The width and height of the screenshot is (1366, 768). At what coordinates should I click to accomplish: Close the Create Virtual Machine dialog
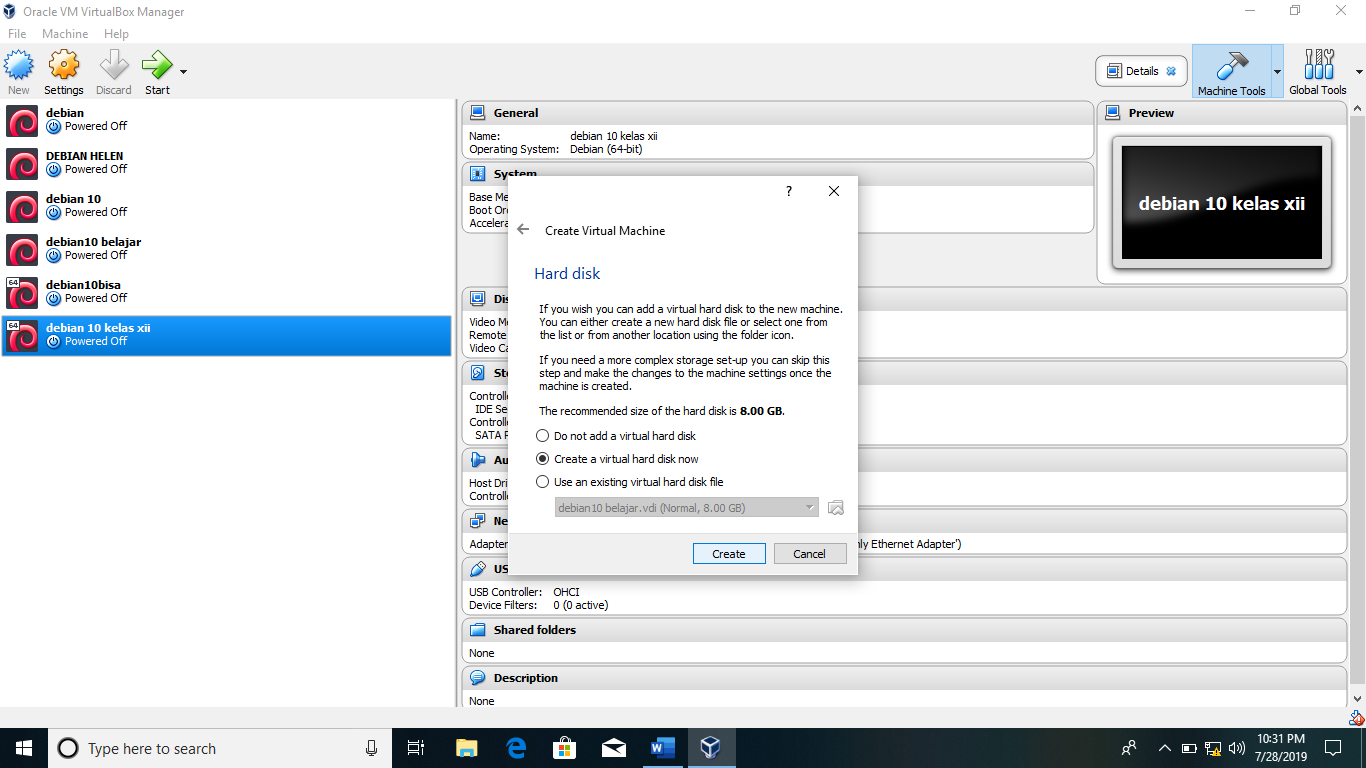(x=834, y=191)
